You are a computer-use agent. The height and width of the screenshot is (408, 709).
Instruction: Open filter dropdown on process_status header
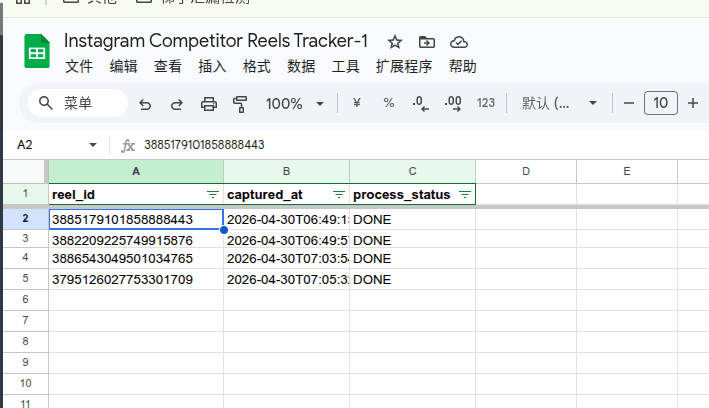coord(464,195)
